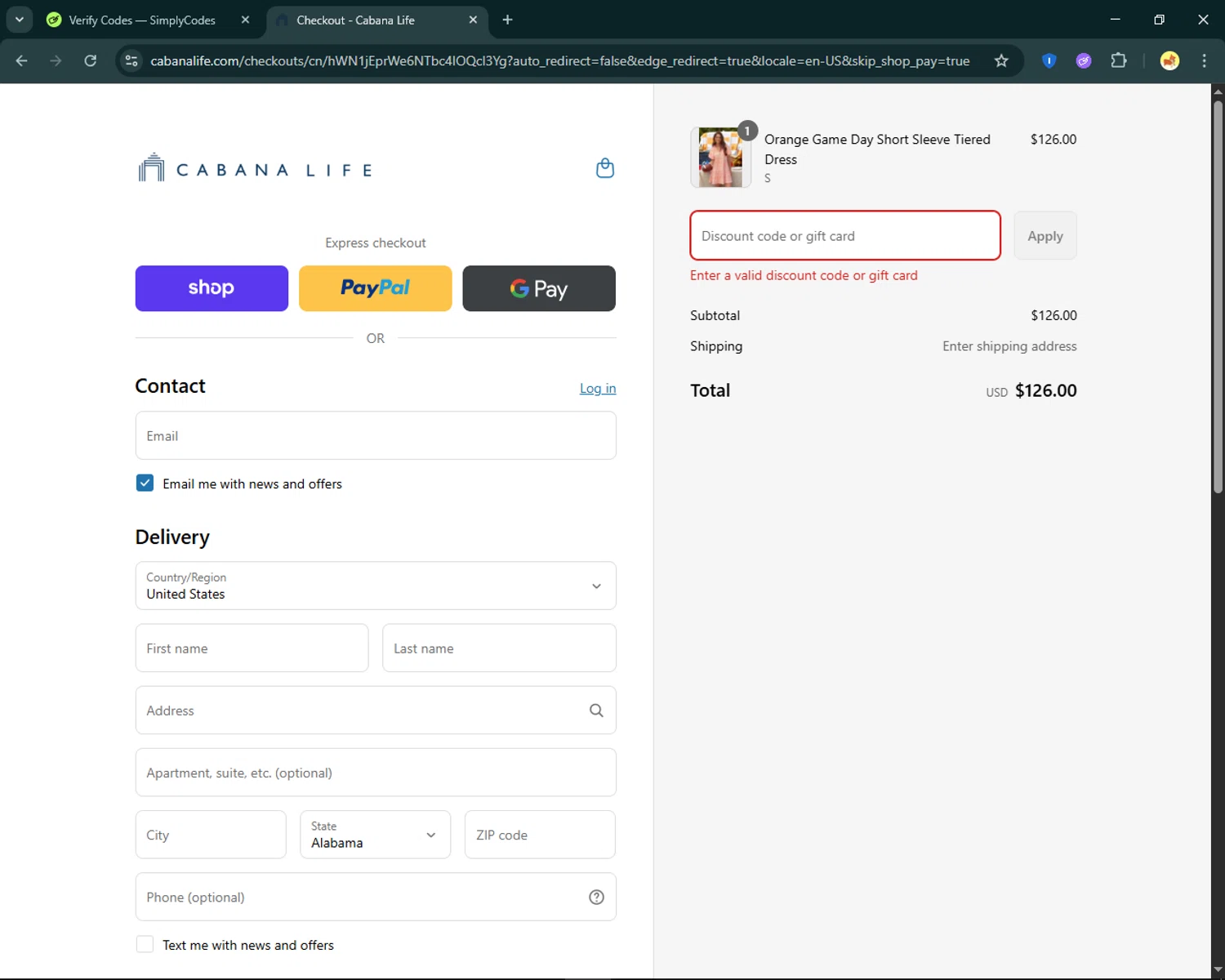The height and width of the screenshot is (980, 1225).
Task: Restore down the browser window
Action: [1159, 20]
